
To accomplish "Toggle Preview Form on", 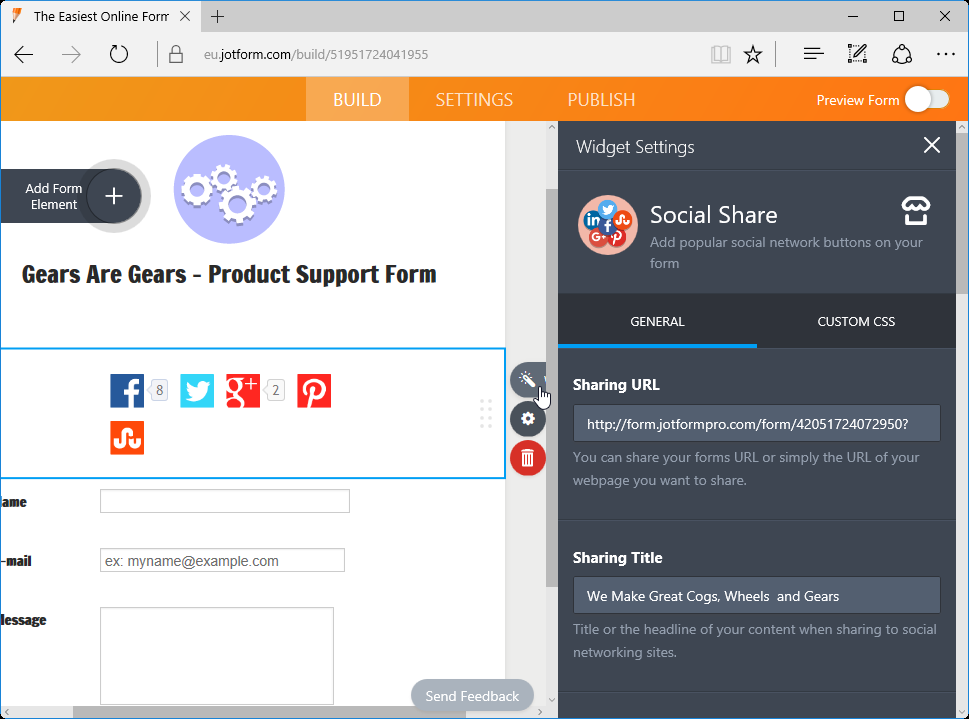I will [926, 100].
